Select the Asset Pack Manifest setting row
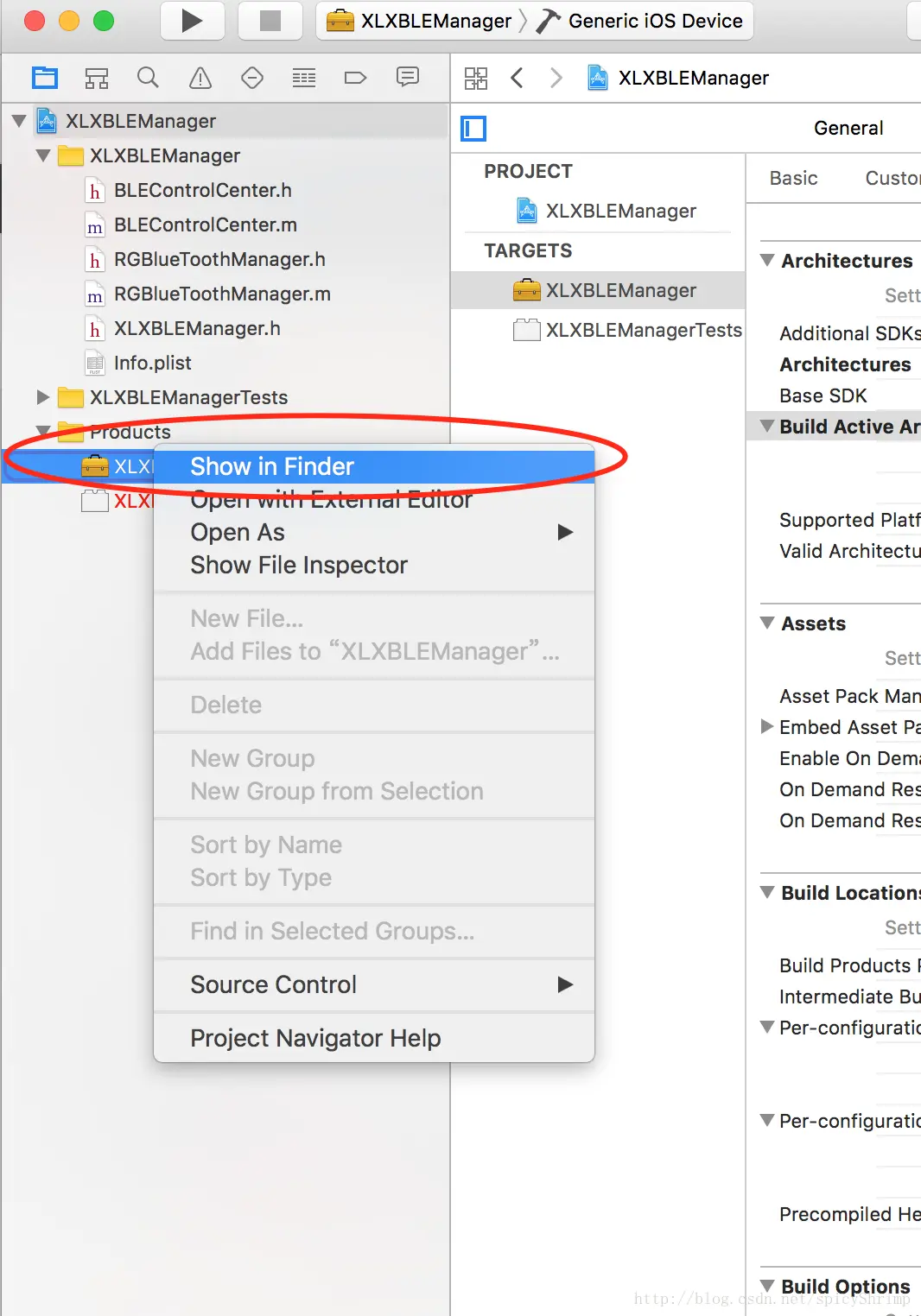This screenshot has height=1316, width=921. tap(834, 696)
